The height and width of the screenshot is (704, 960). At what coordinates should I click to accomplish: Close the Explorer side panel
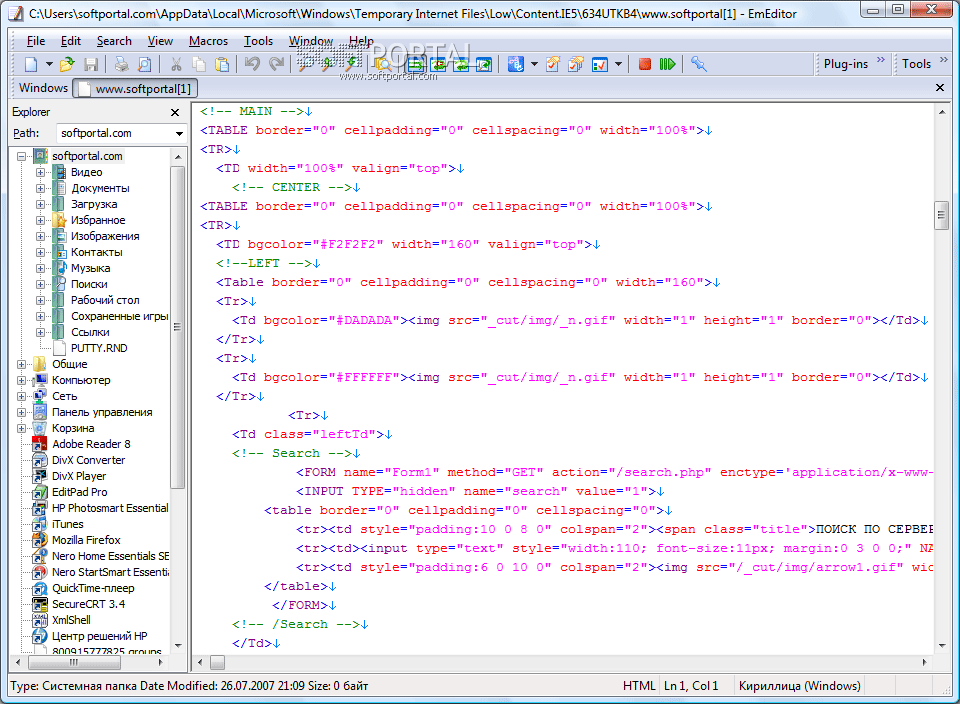(175, 113)
